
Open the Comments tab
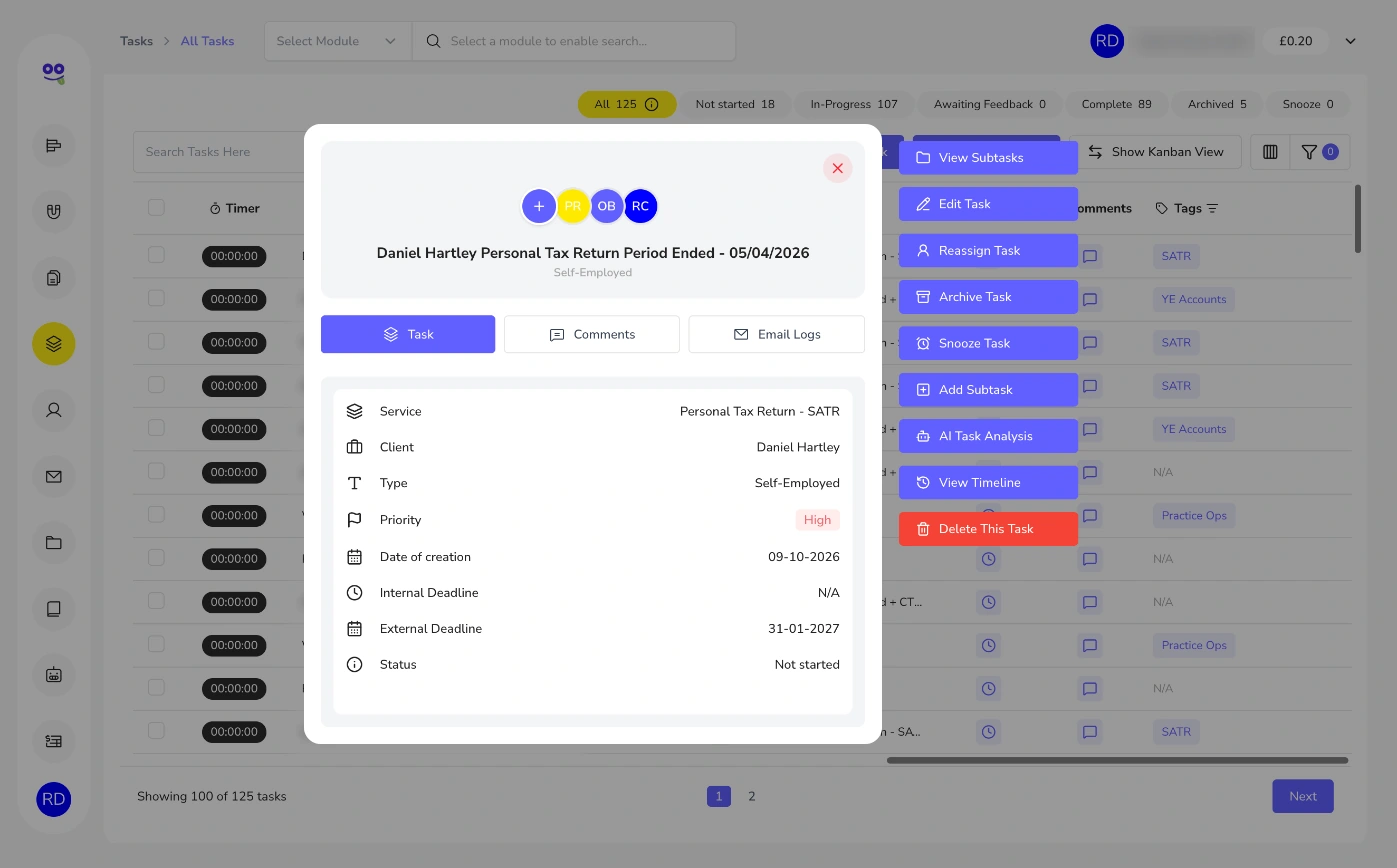coord(592,334)
